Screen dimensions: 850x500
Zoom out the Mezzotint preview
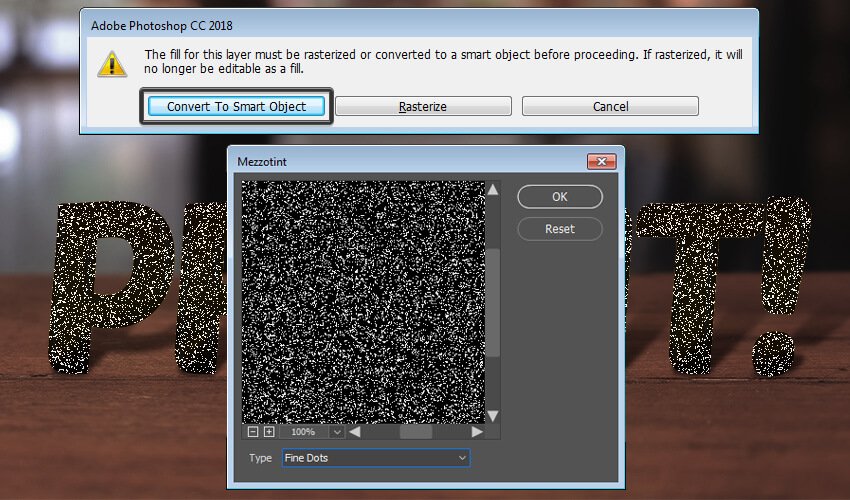(x=253, y=432)
